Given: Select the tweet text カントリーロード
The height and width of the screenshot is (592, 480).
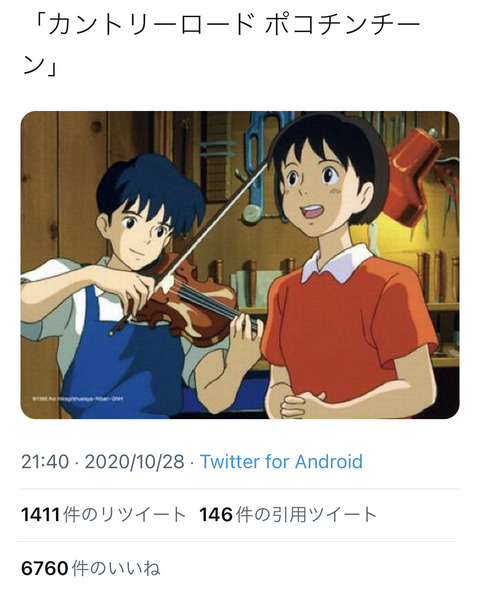Looking at the screenshot, I should [151, 25].
